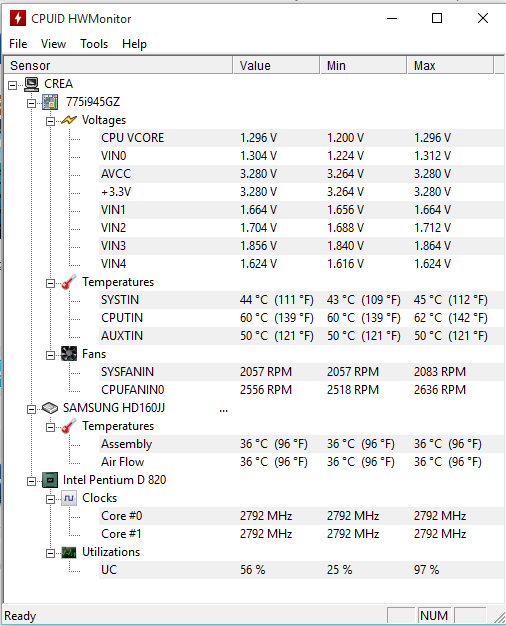Screen dimensions: 506x626
Task: Select the AUXTIN temperature row
Action: coord(302,336)
